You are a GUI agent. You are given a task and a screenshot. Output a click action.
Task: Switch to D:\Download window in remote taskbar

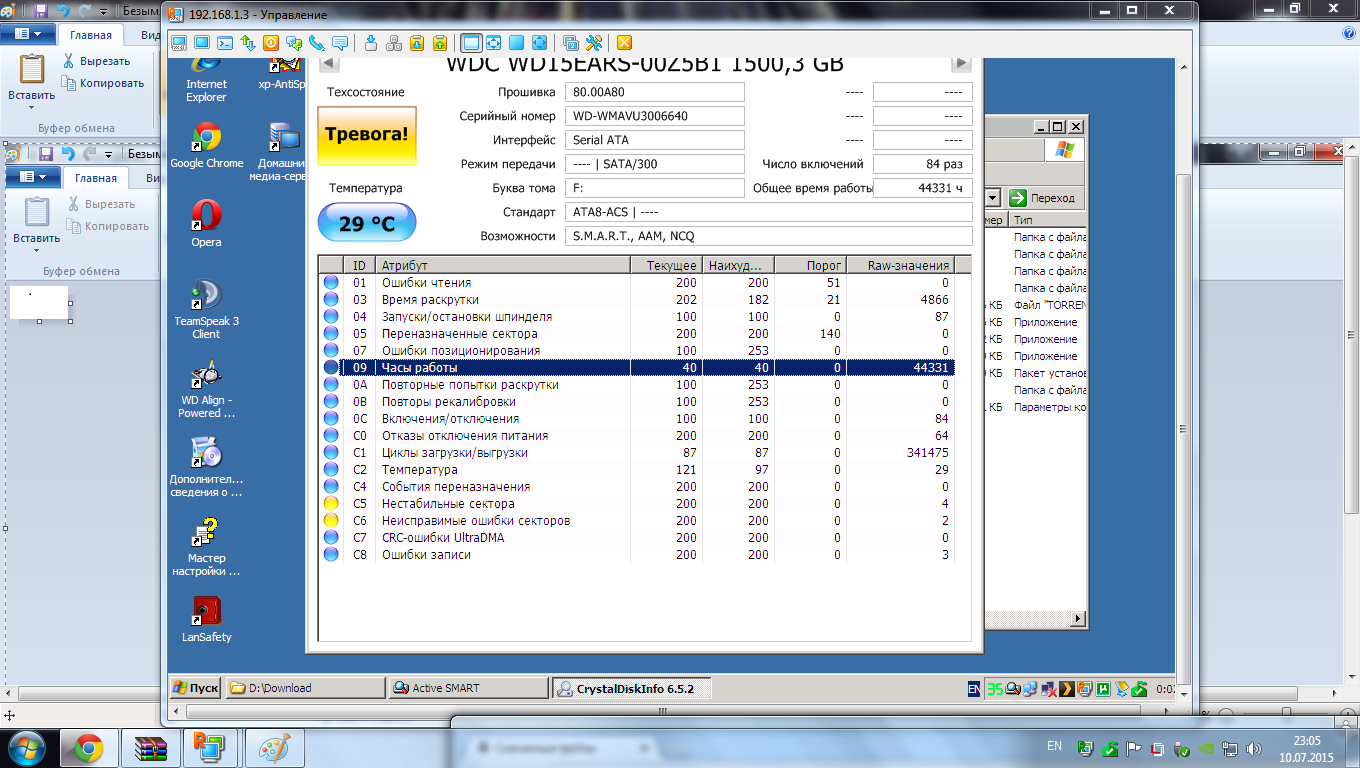tap(305, 688)
